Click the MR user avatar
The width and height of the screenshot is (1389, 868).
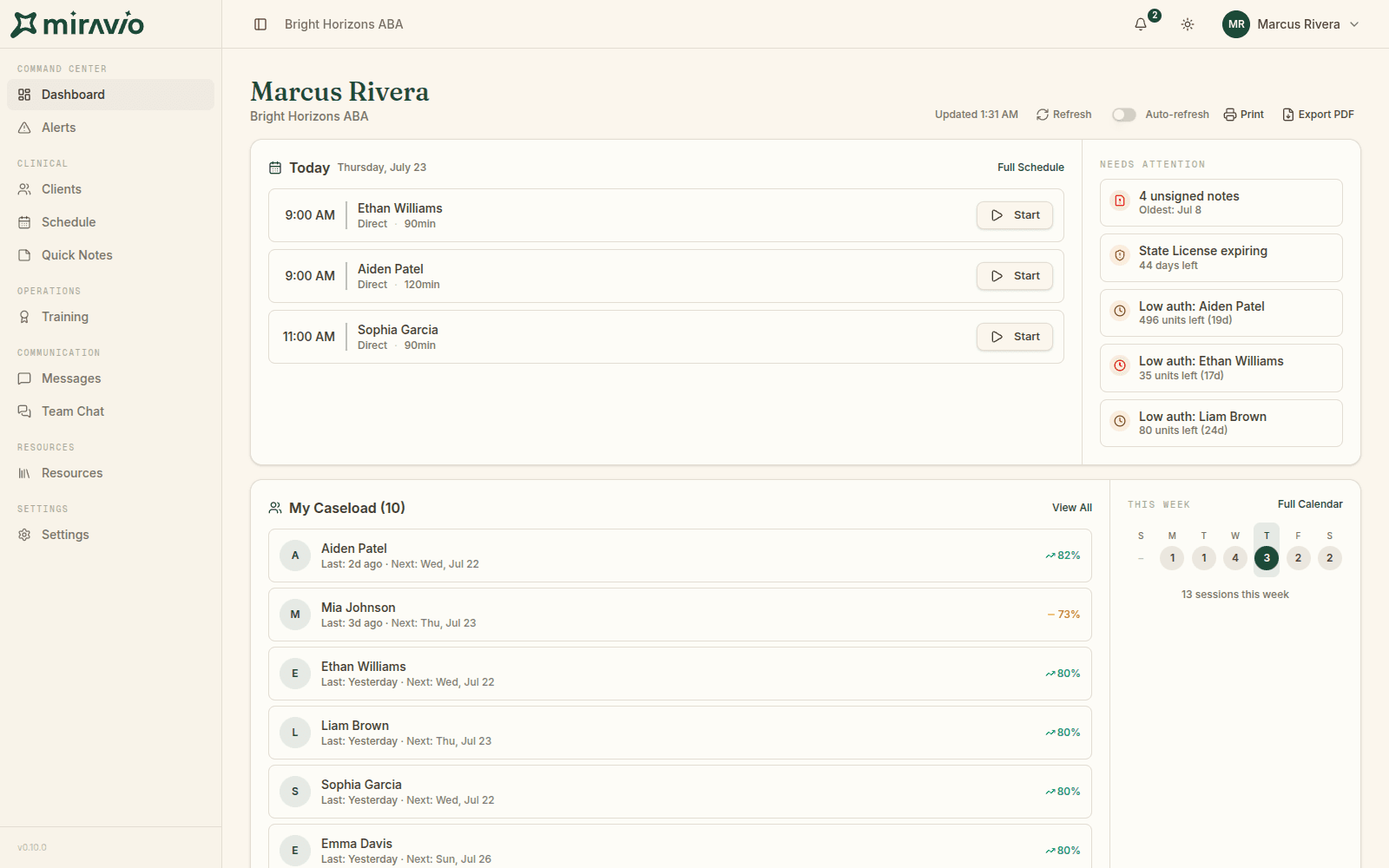coord(1236,24)
